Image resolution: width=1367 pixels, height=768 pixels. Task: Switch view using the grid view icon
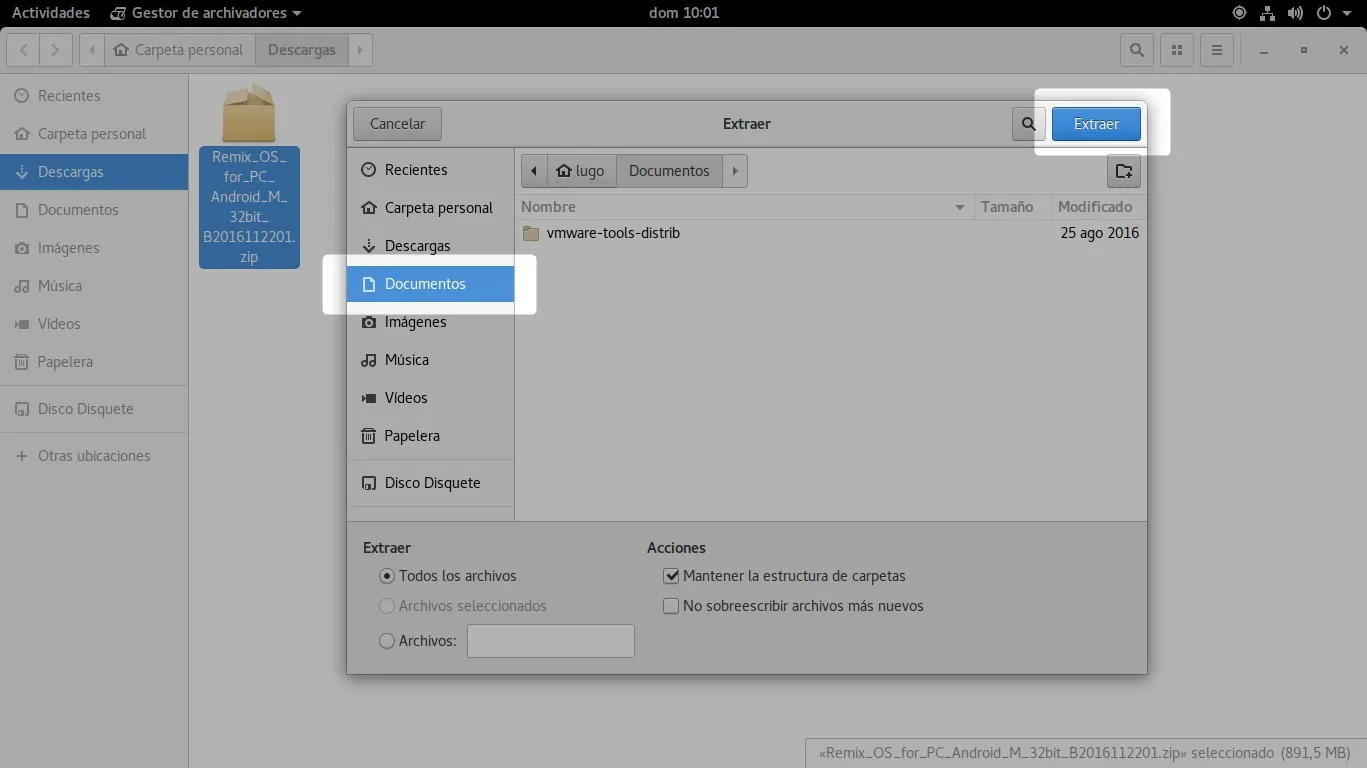coord(1176,49)
